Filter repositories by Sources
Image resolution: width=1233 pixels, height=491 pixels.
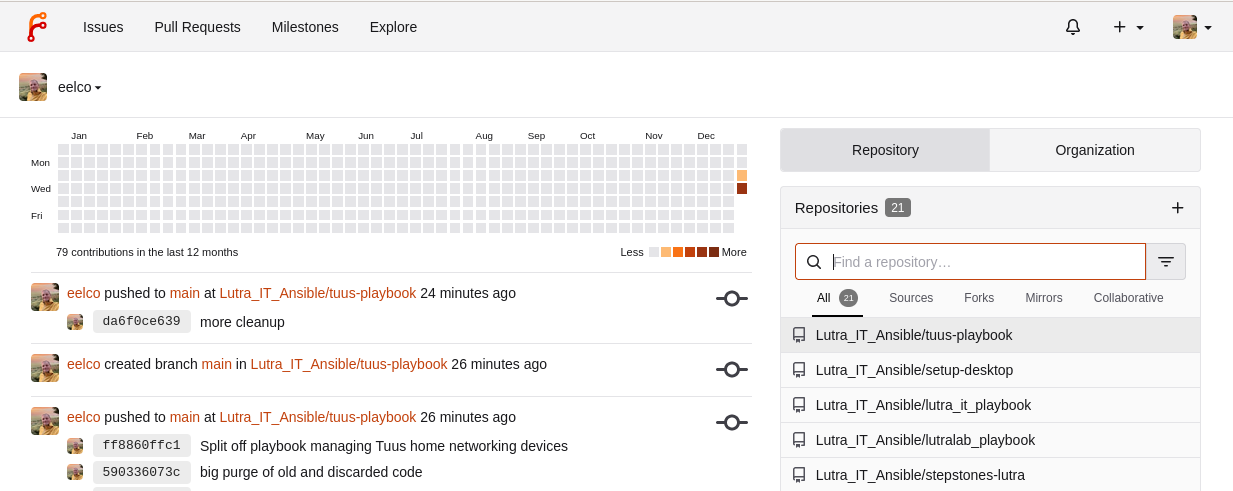click(x=910, y=298)
